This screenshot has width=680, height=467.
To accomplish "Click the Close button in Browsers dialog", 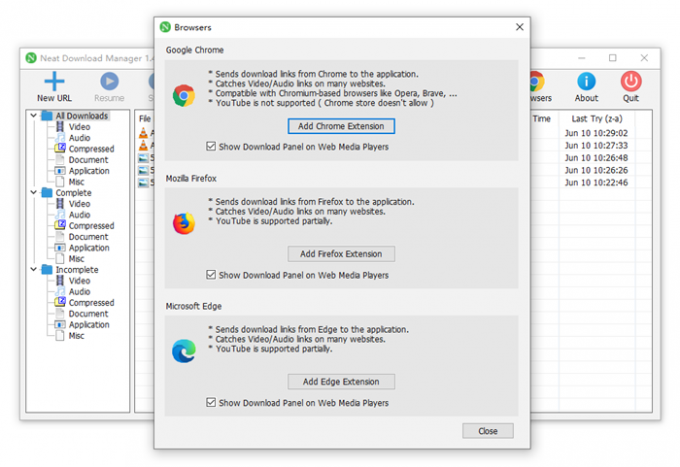I will tap(488, 431).
